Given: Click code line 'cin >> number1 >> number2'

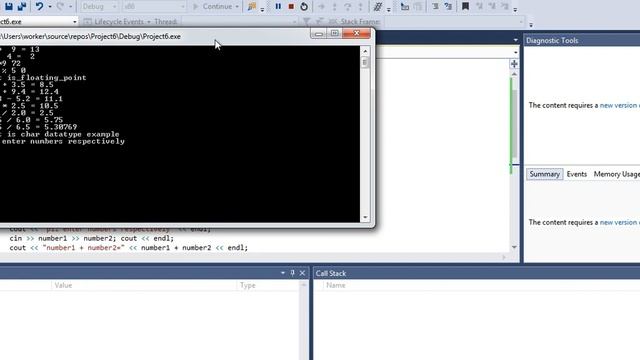Looking at the screenshot, I should [x=91, y=238].
